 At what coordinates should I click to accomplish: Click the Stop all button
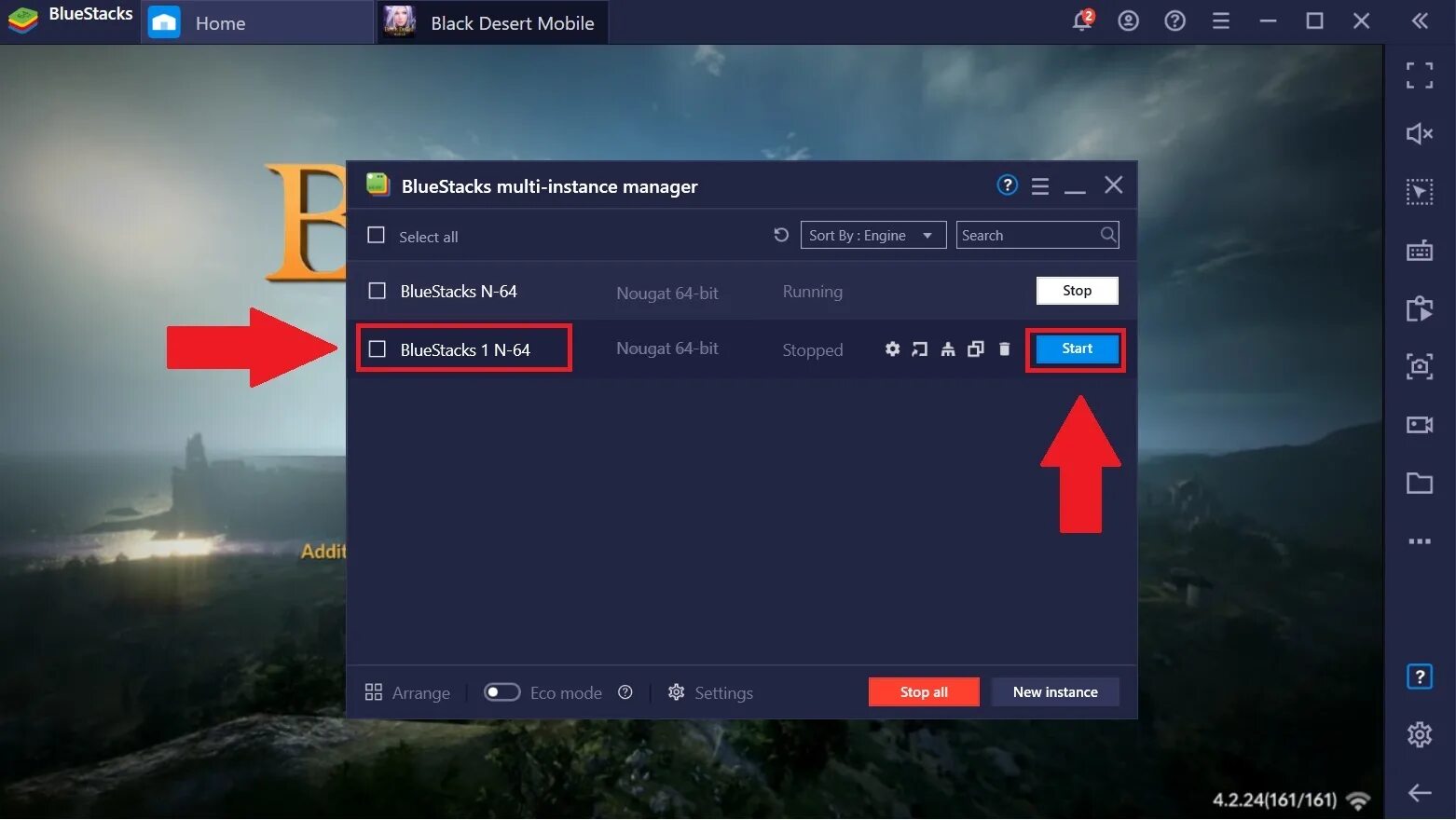(x=924, y=691)
